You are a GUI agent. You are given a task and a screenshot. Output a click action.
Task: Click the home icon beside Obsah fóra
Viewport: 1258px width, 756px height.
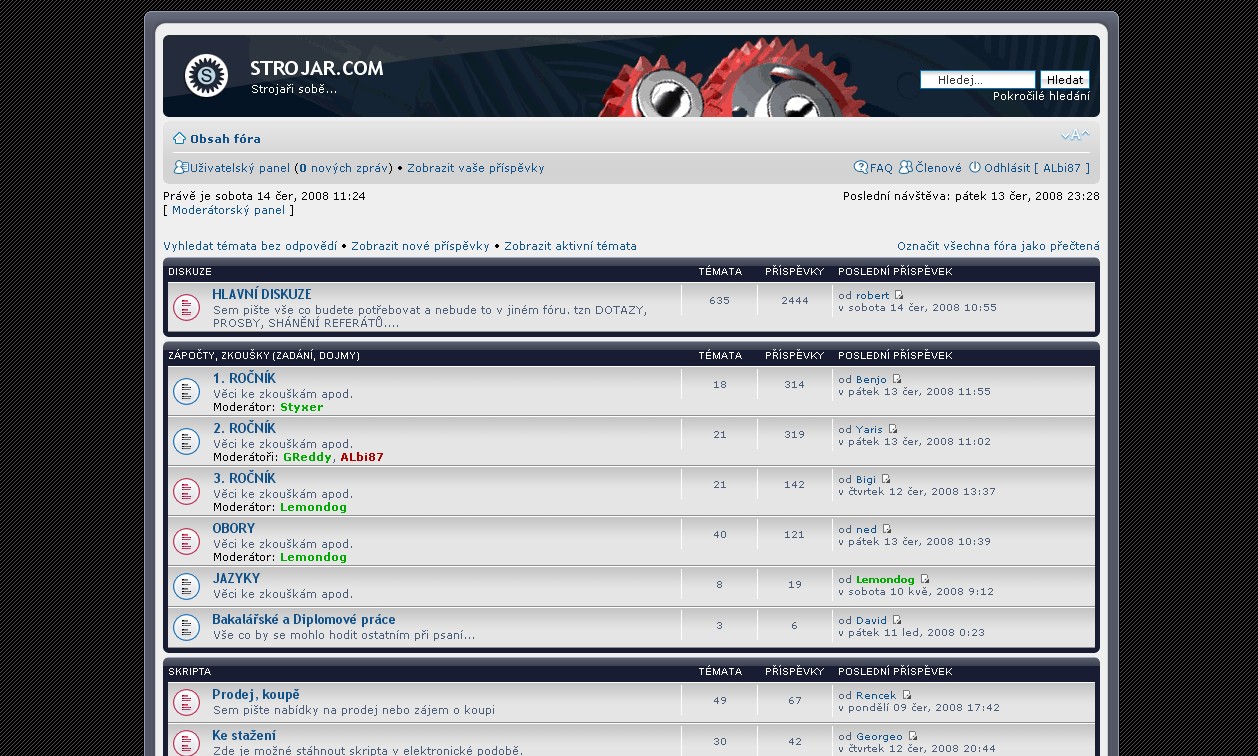[179, 138]
